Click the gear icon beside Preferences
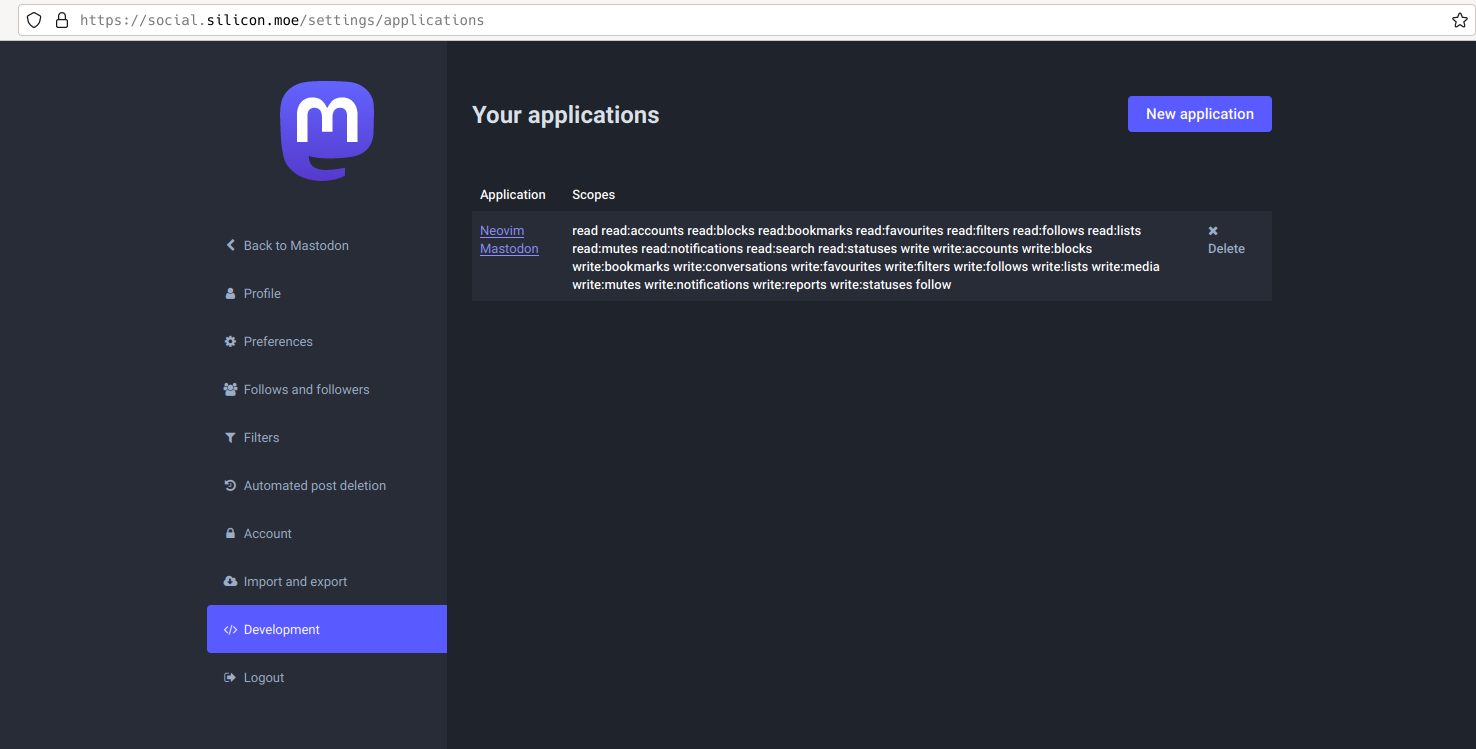 230,341
